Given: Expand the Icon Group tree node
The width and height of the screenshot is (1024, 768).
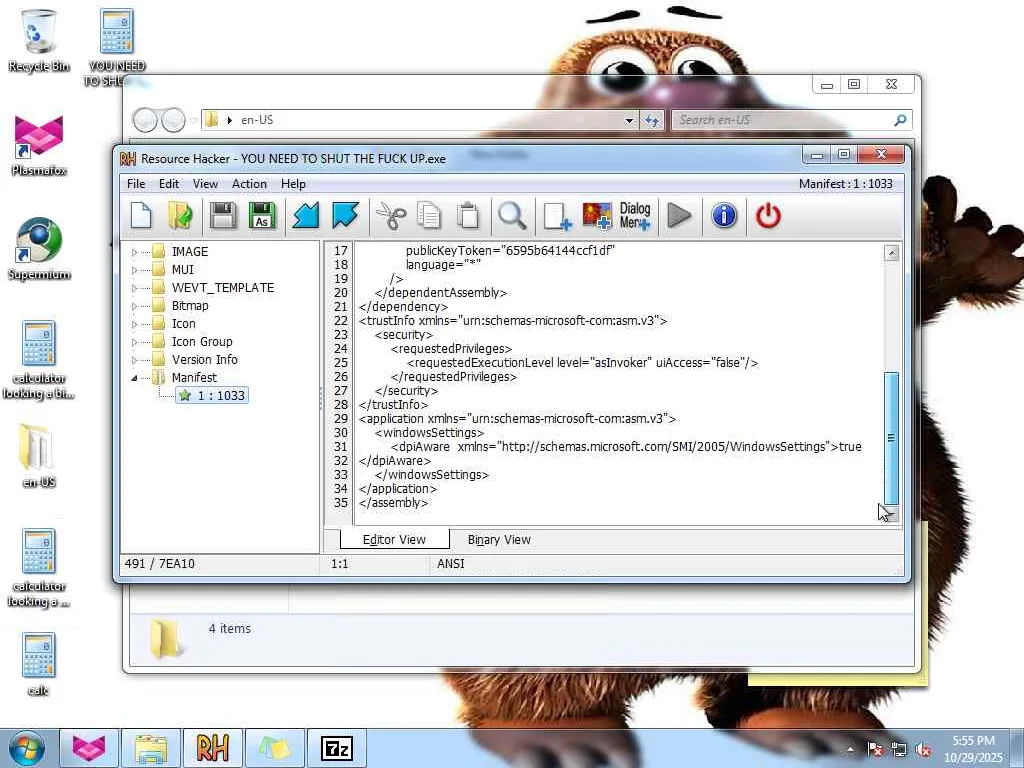Looking at the screenshot, I should (x=135, y=342).
